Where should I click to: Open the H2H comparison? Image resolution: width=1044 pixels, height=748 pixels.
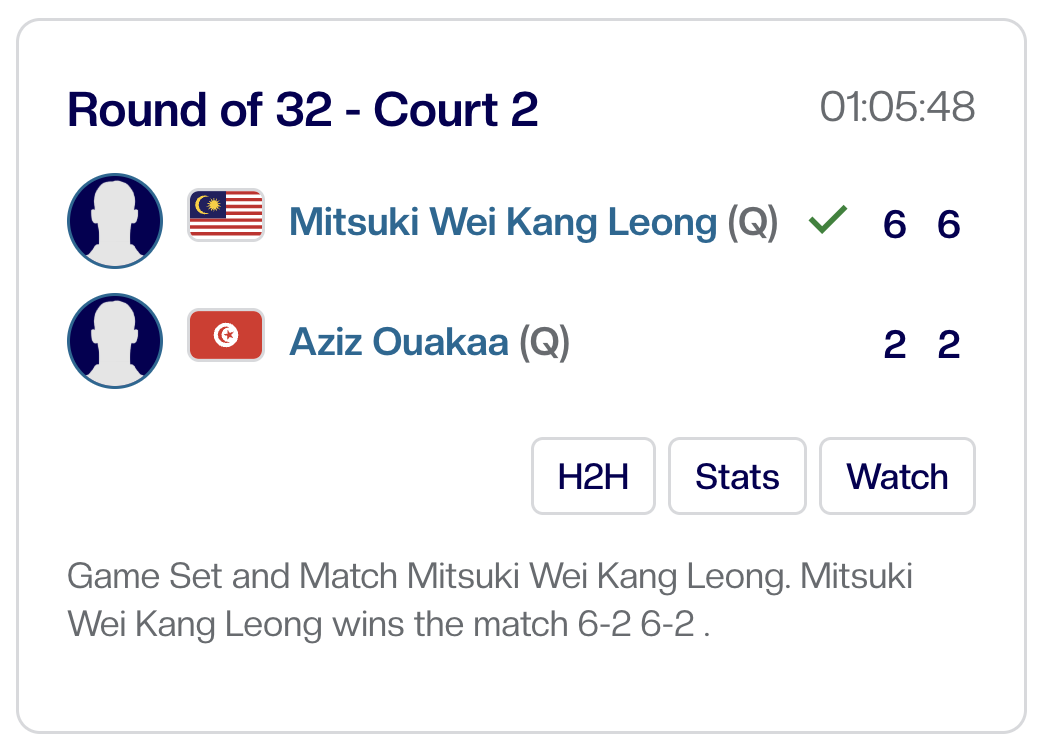[x=593, y=477]
